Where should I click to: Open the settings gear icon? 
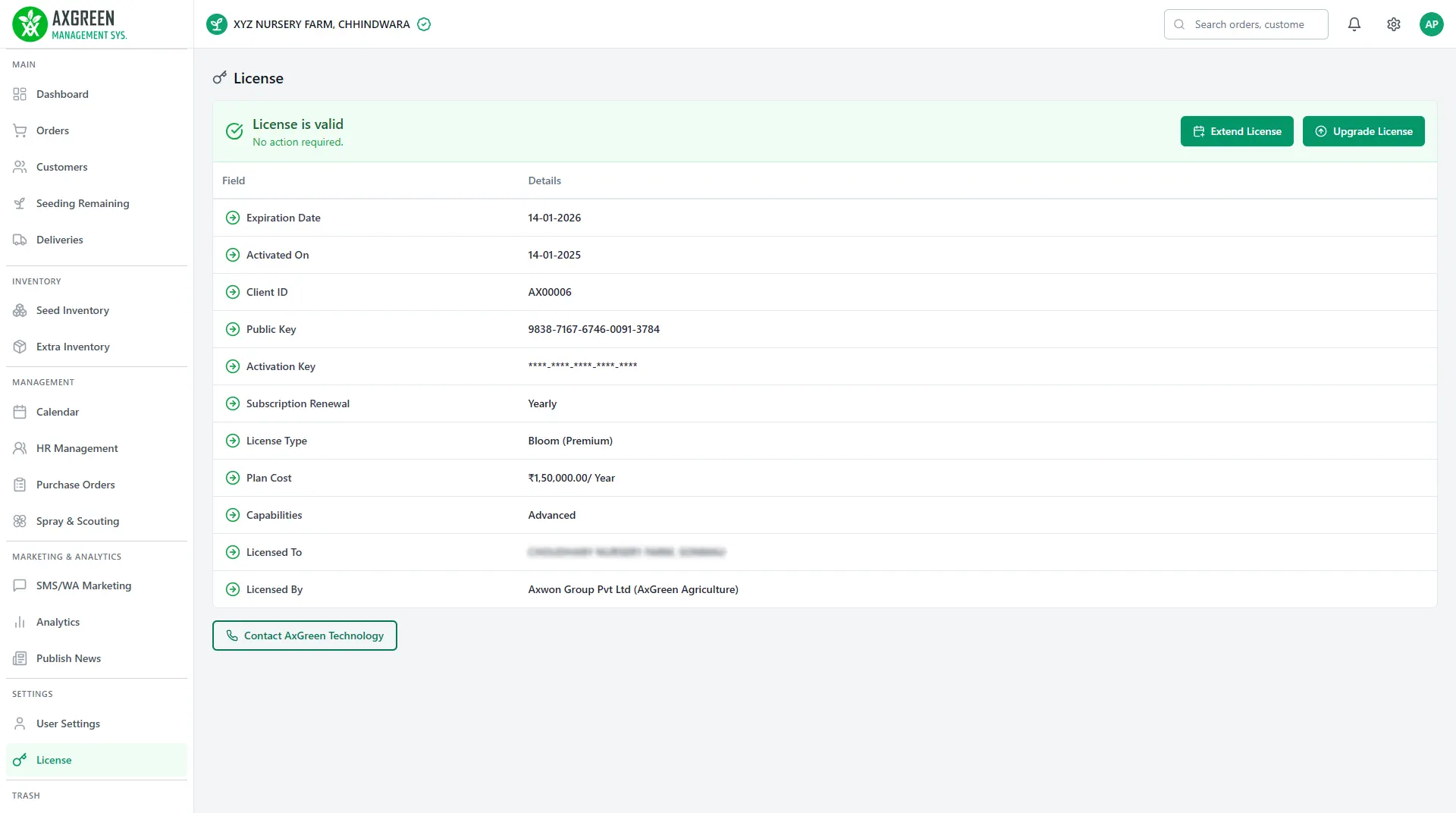pyautogui.click(x=1394, y=24)
